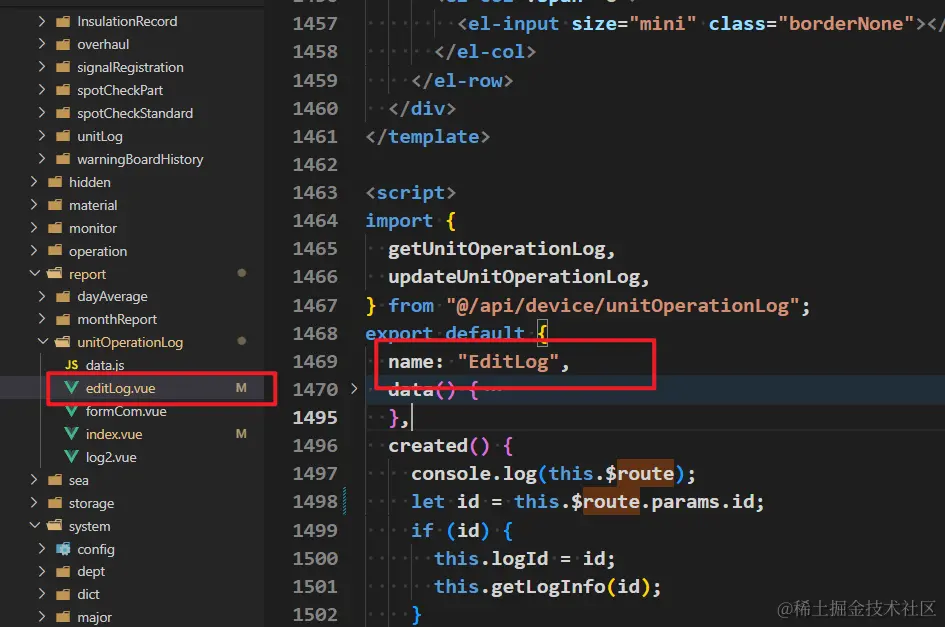Select the dayAverage folder name
This screenshot has width=945, height=627.
(112, 297)
